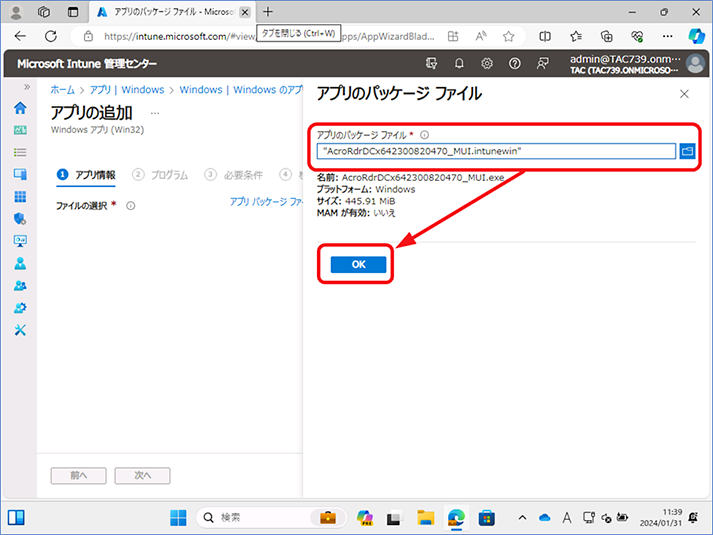Open Microsoft Store from taskbar

click(486, 517)
